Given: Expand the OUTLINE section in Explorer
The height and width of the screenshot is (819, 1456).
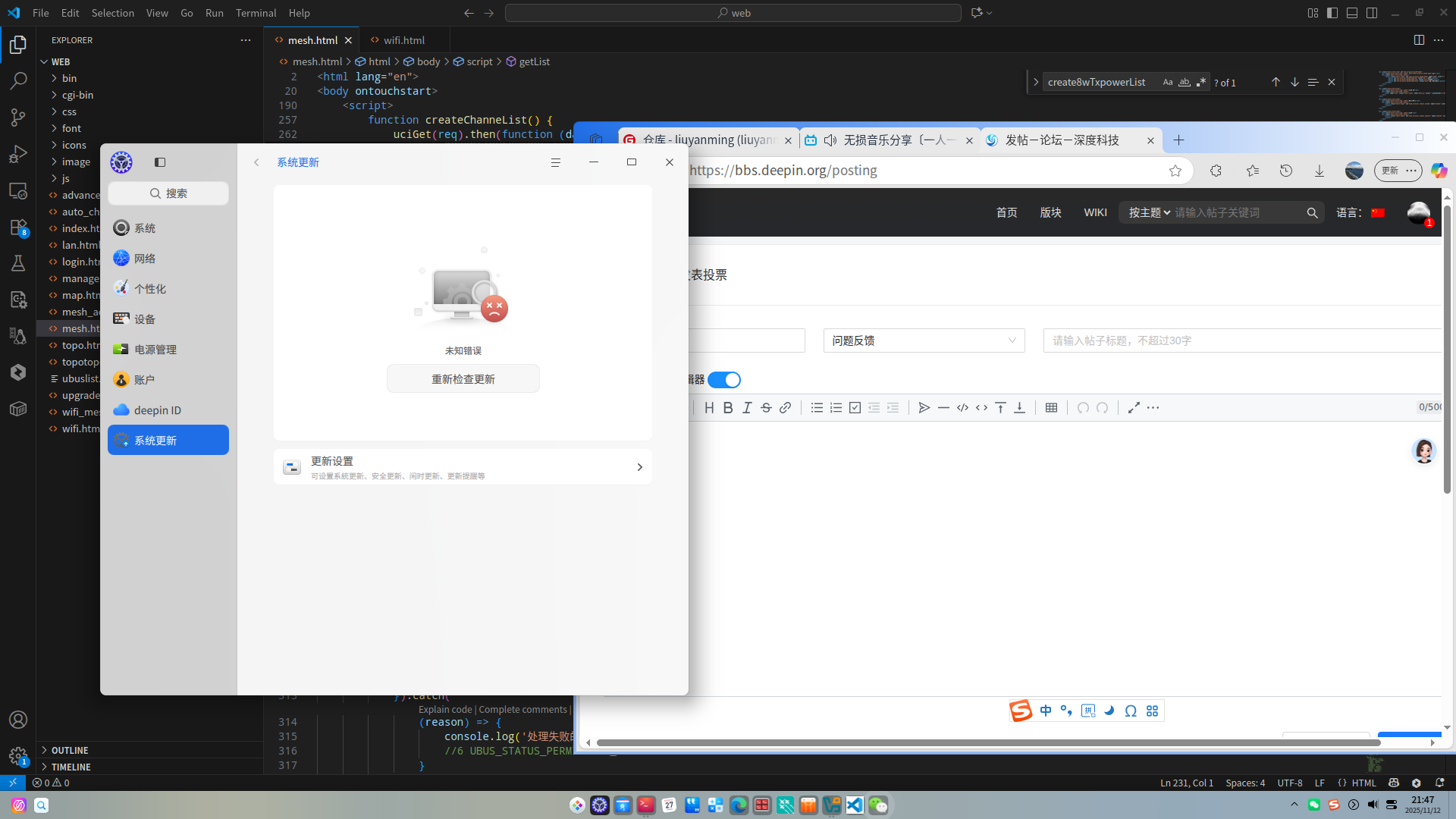Looking at the screenshot, I should point(70,750).
